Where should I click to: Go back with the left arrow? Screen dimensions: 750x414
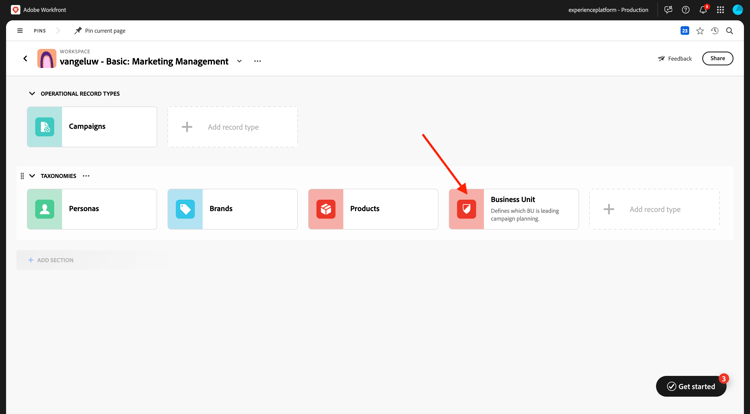25,58
